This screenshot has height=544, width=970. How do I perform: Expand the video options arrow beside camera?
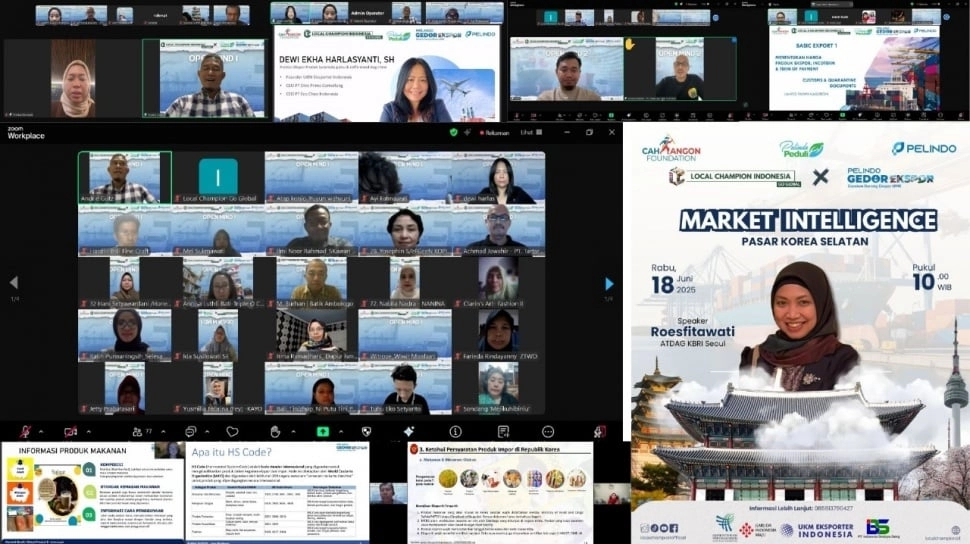pyautogui.click(x=90, y=431)
